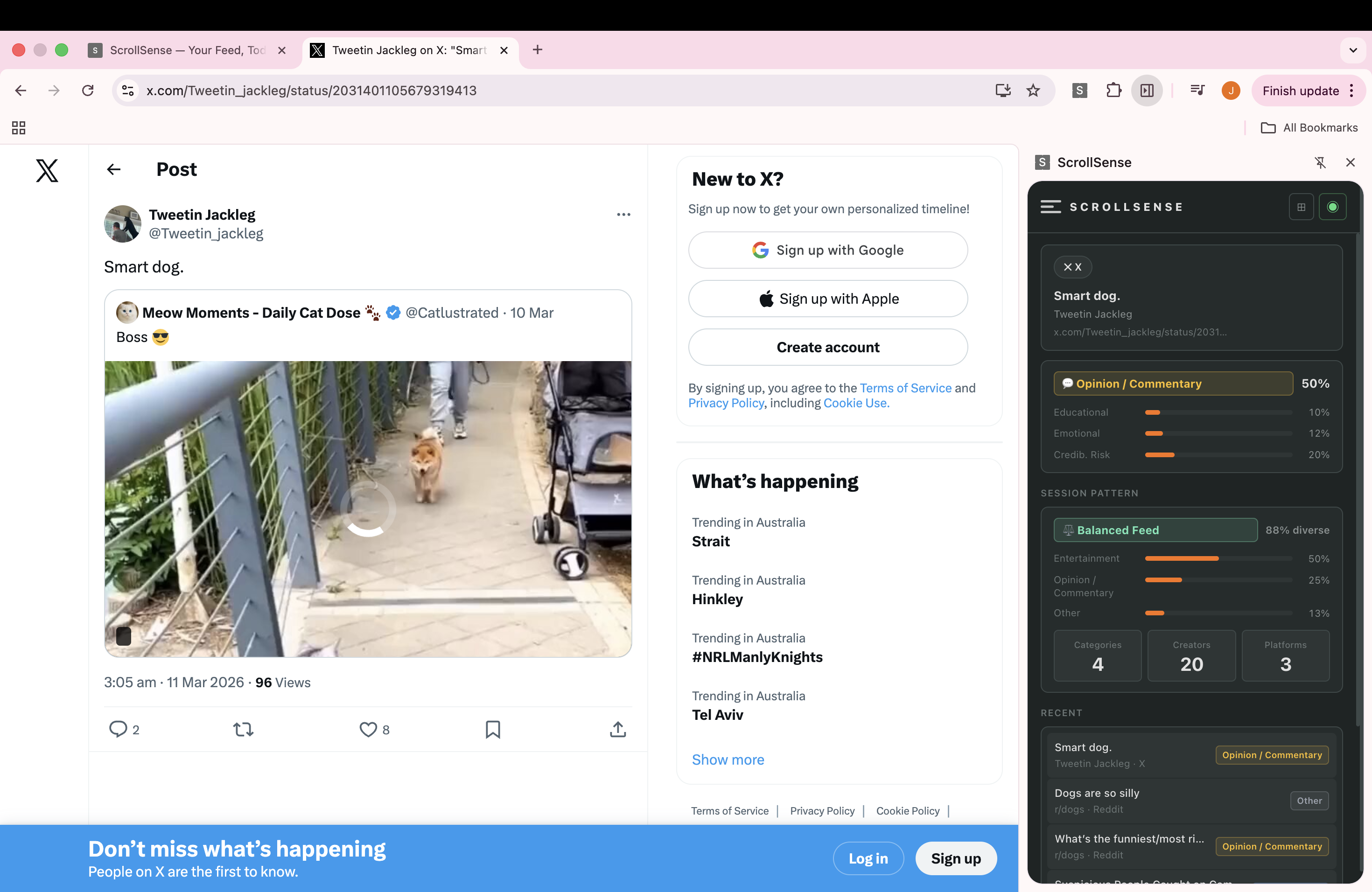1372x892 pixels.
Task: Toggle the browser side panel button
Action: point(1147,91)
